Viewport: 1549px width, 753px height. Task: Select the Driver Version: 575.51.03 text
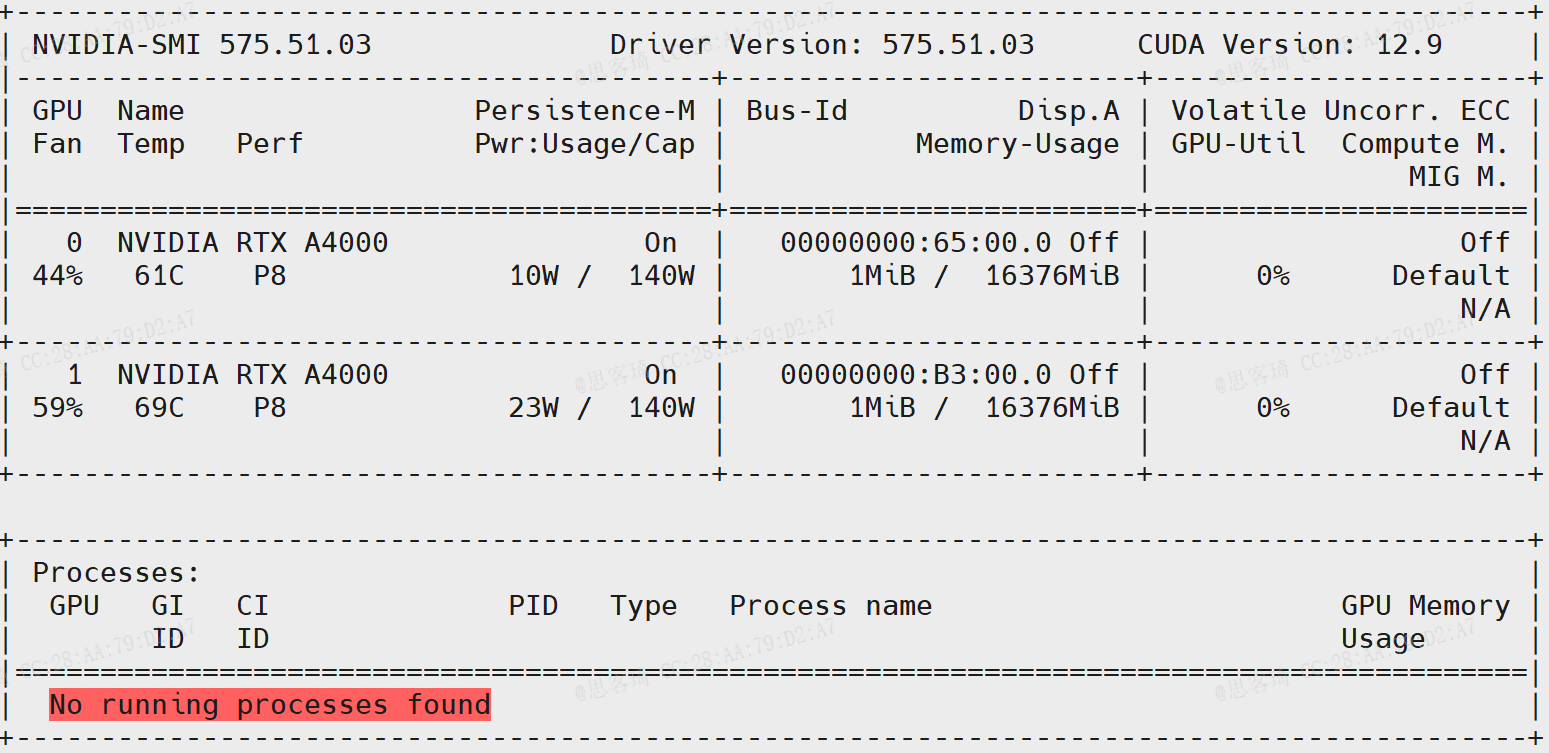click(x=822, y=45)
